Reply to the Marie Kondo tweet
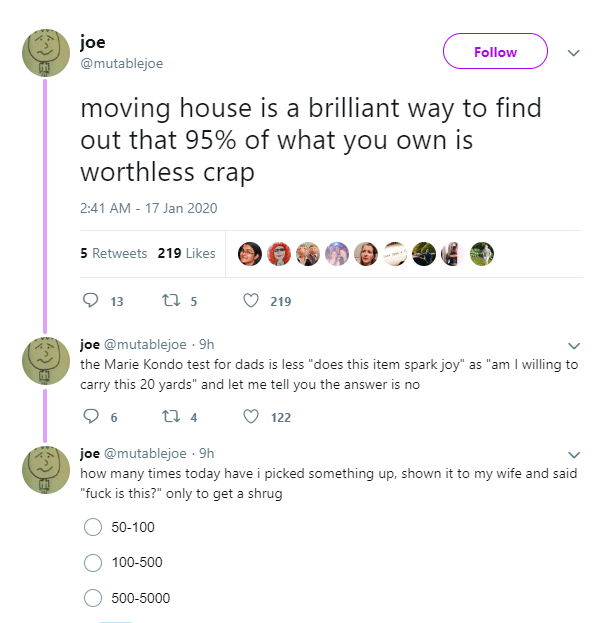The width and height of the screenshot is (600, 623). 91,416
